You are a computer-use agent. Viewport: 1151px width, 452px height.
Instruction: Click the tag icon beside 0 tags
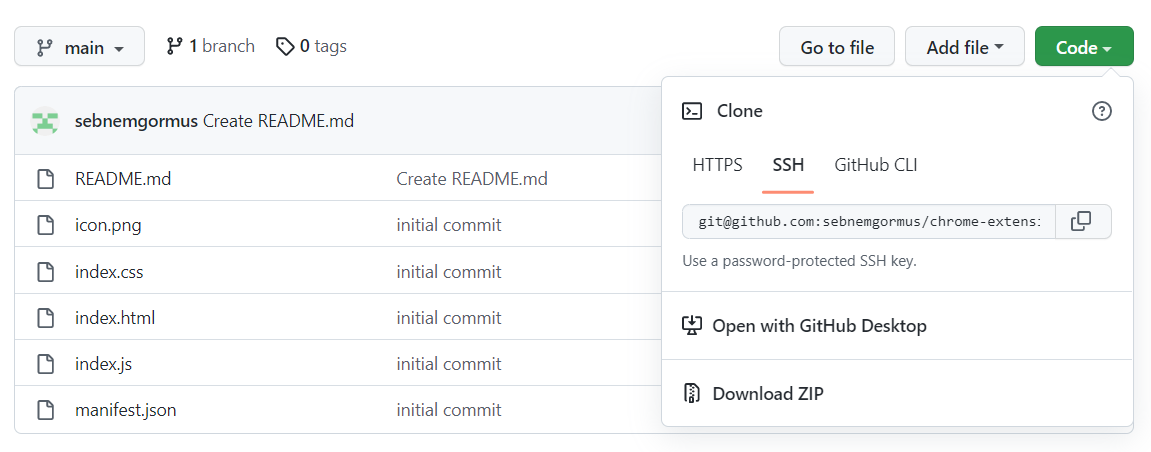[285, 47]
